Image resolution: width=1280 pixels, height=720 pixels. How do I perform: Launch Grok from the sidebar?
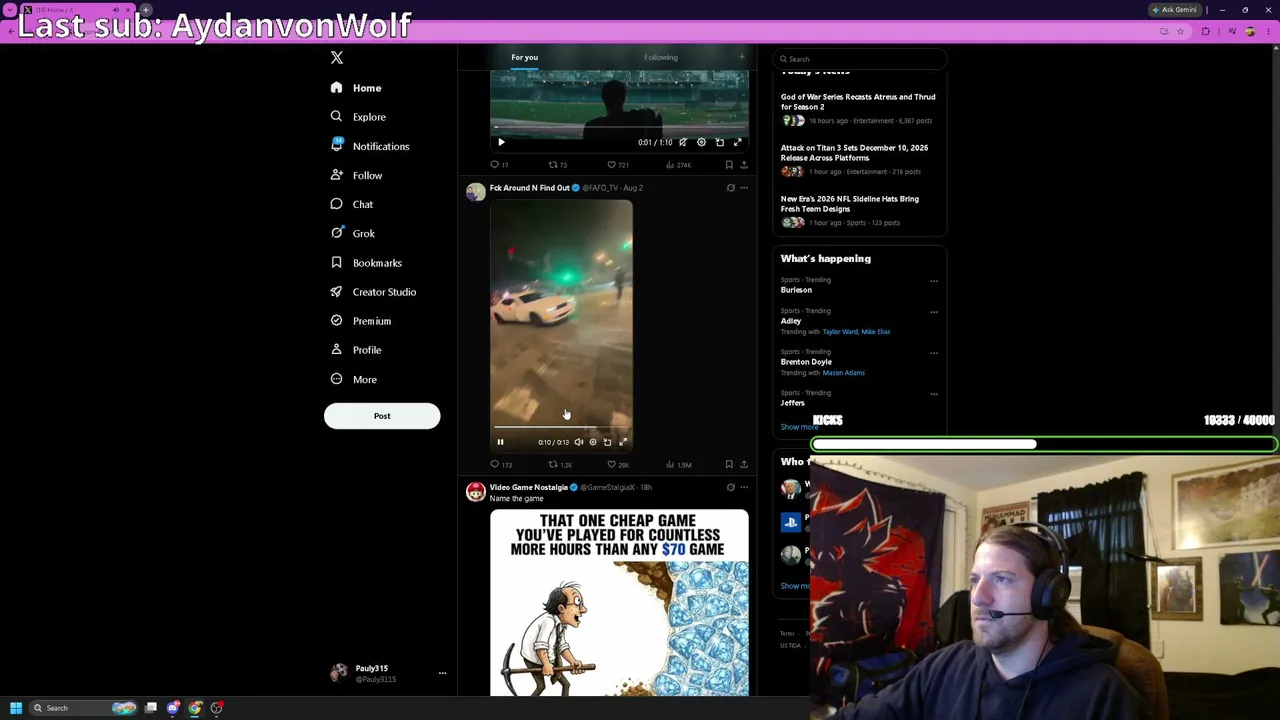coord(353,233)
